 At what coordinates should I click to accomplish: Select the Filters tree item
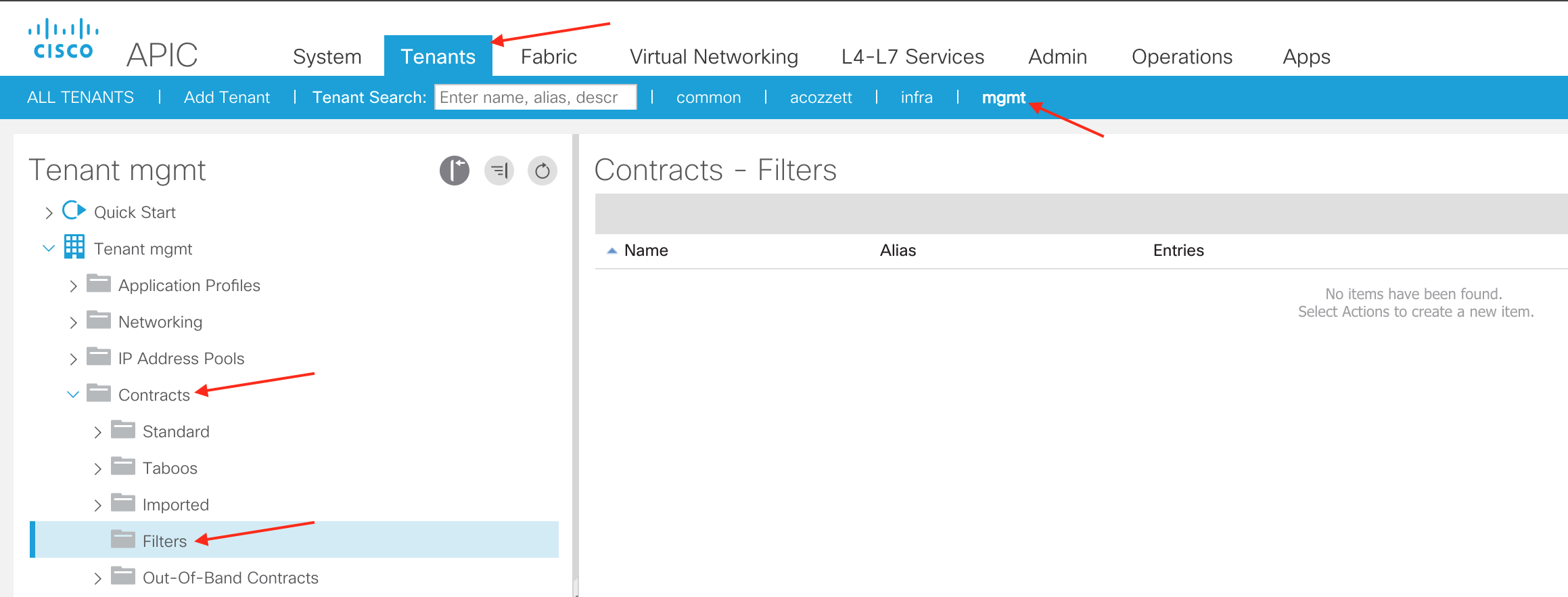point(164,541)
